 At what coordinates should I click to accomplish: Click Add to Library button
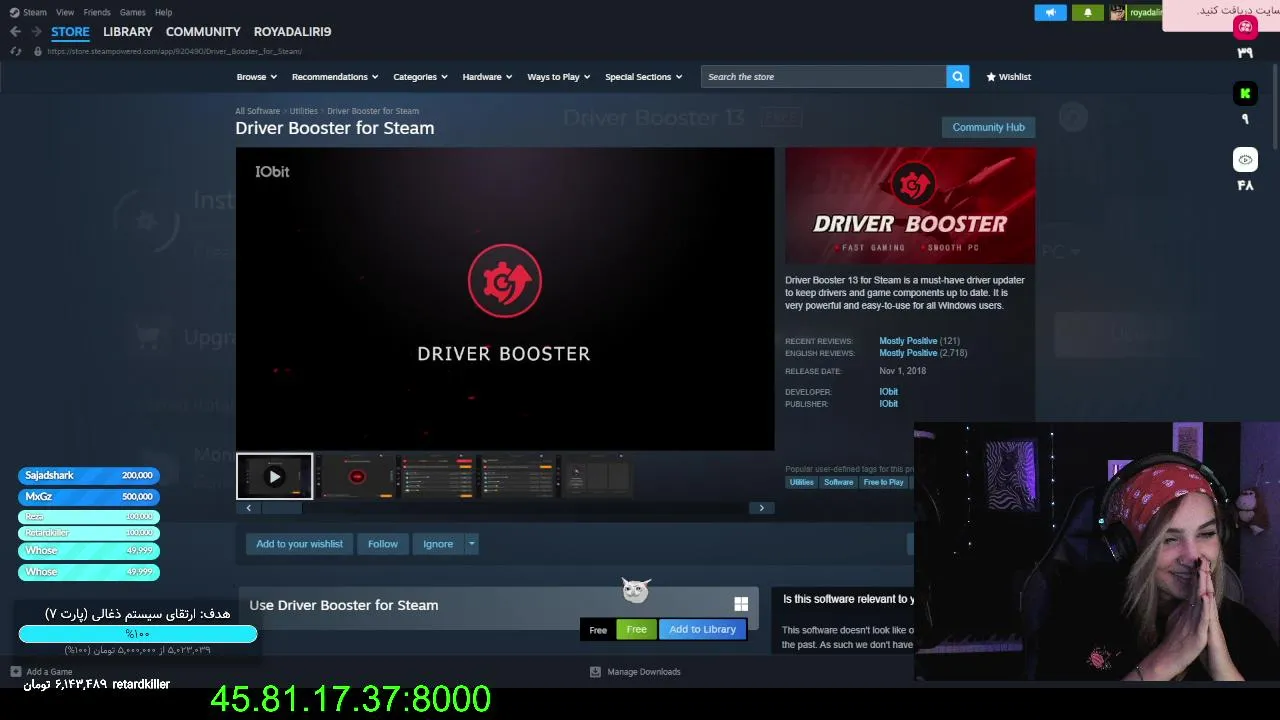(x=702, y=629)
